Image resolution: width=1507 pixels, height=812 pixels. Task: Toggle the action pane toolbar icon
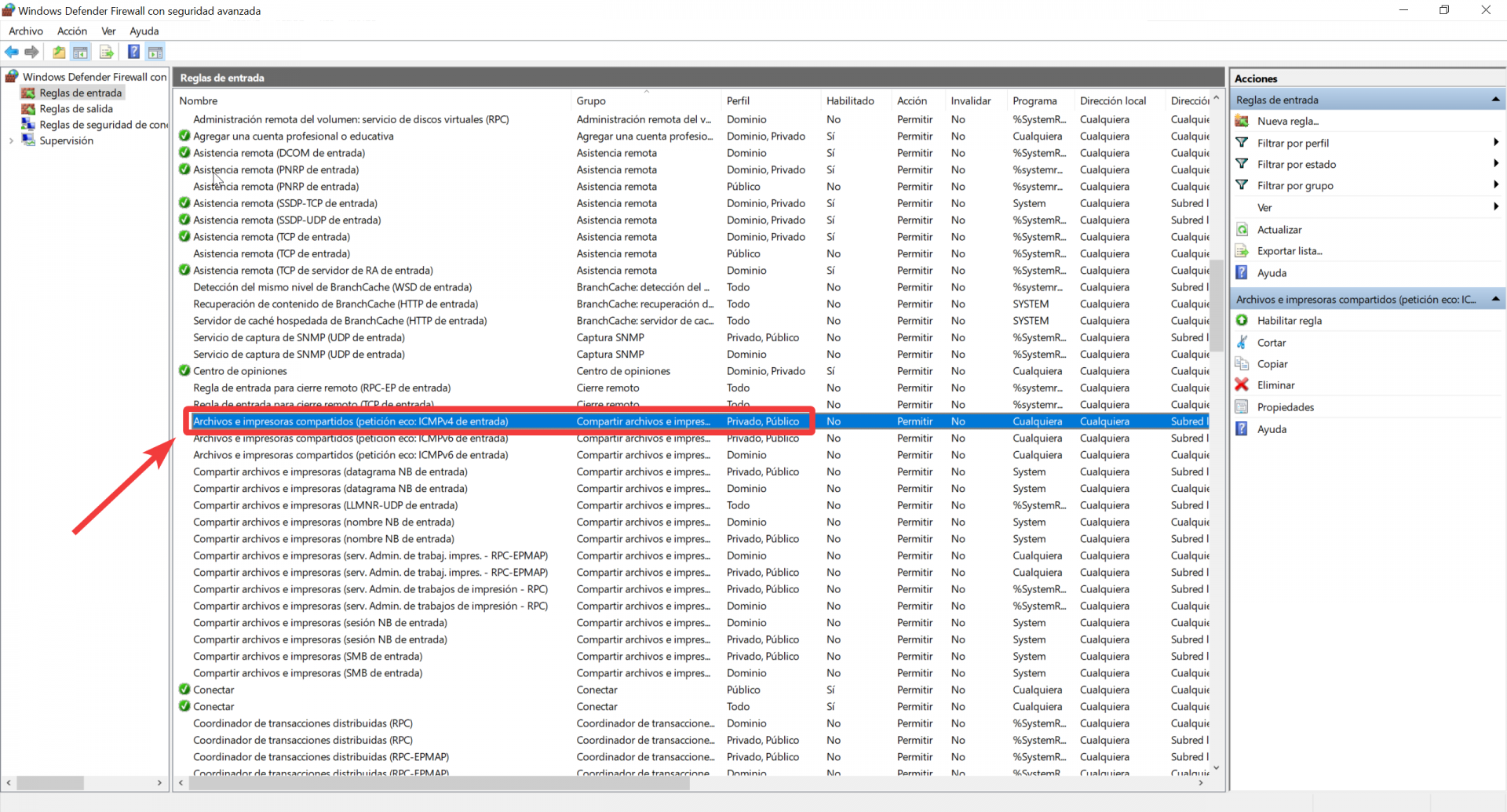[x=155, y=52]
